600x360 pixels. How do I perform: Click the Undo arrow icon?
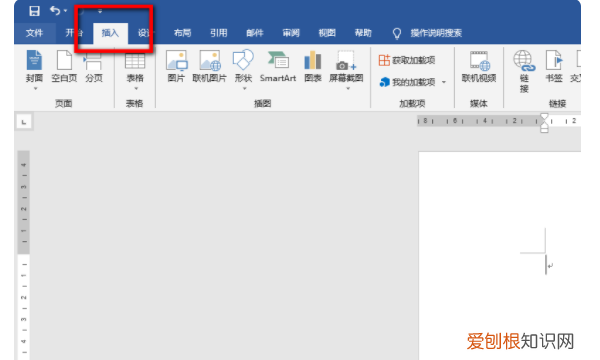(x=55, y=11)
